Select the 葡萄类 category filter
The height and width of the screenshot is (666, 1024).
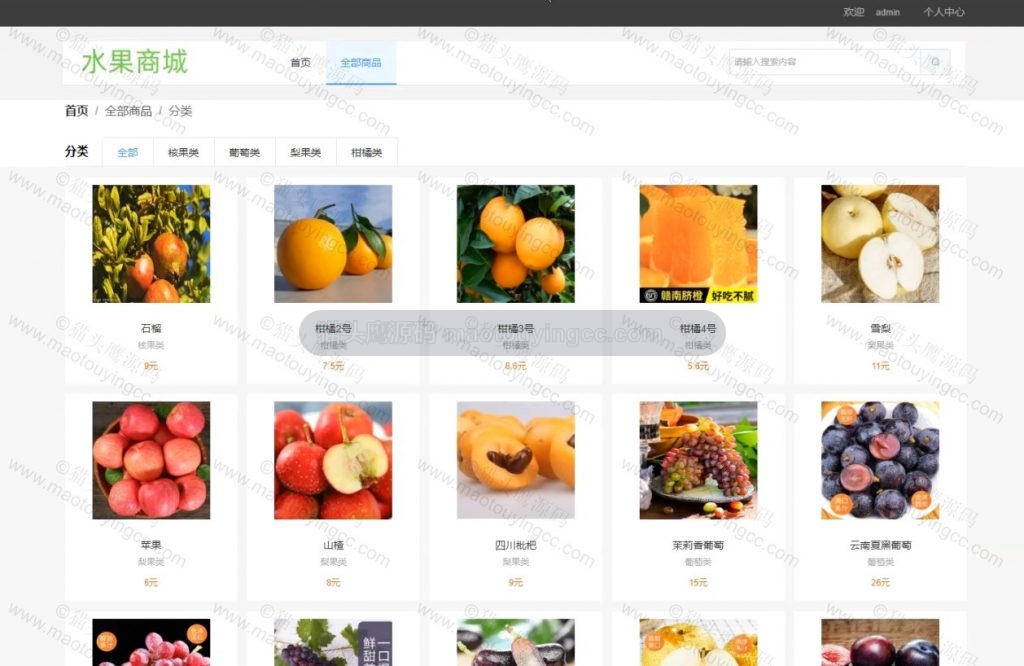[x=244, y=152]
